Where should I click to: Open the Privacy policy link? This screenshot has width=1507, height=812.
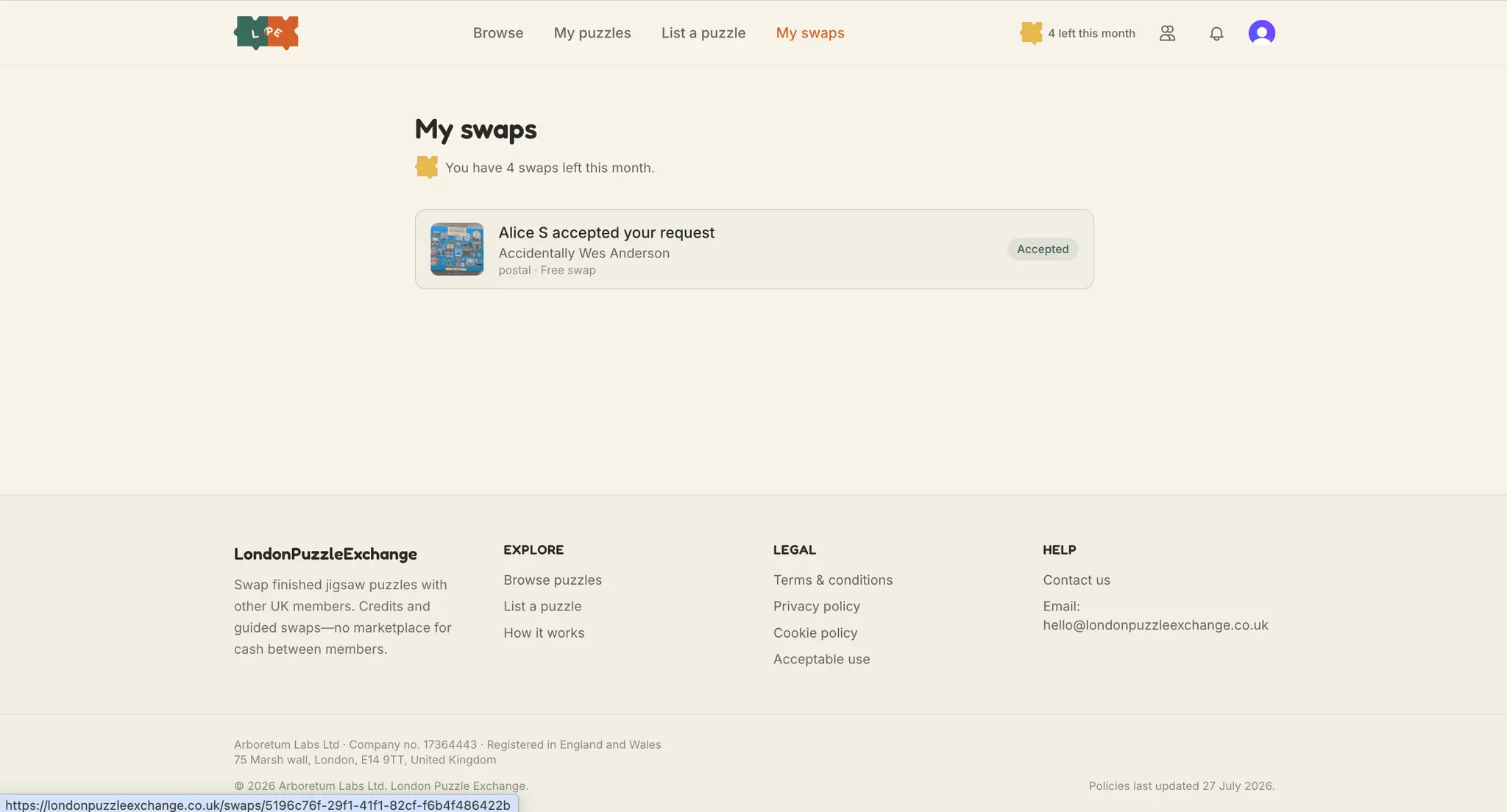tap(817, 607)
